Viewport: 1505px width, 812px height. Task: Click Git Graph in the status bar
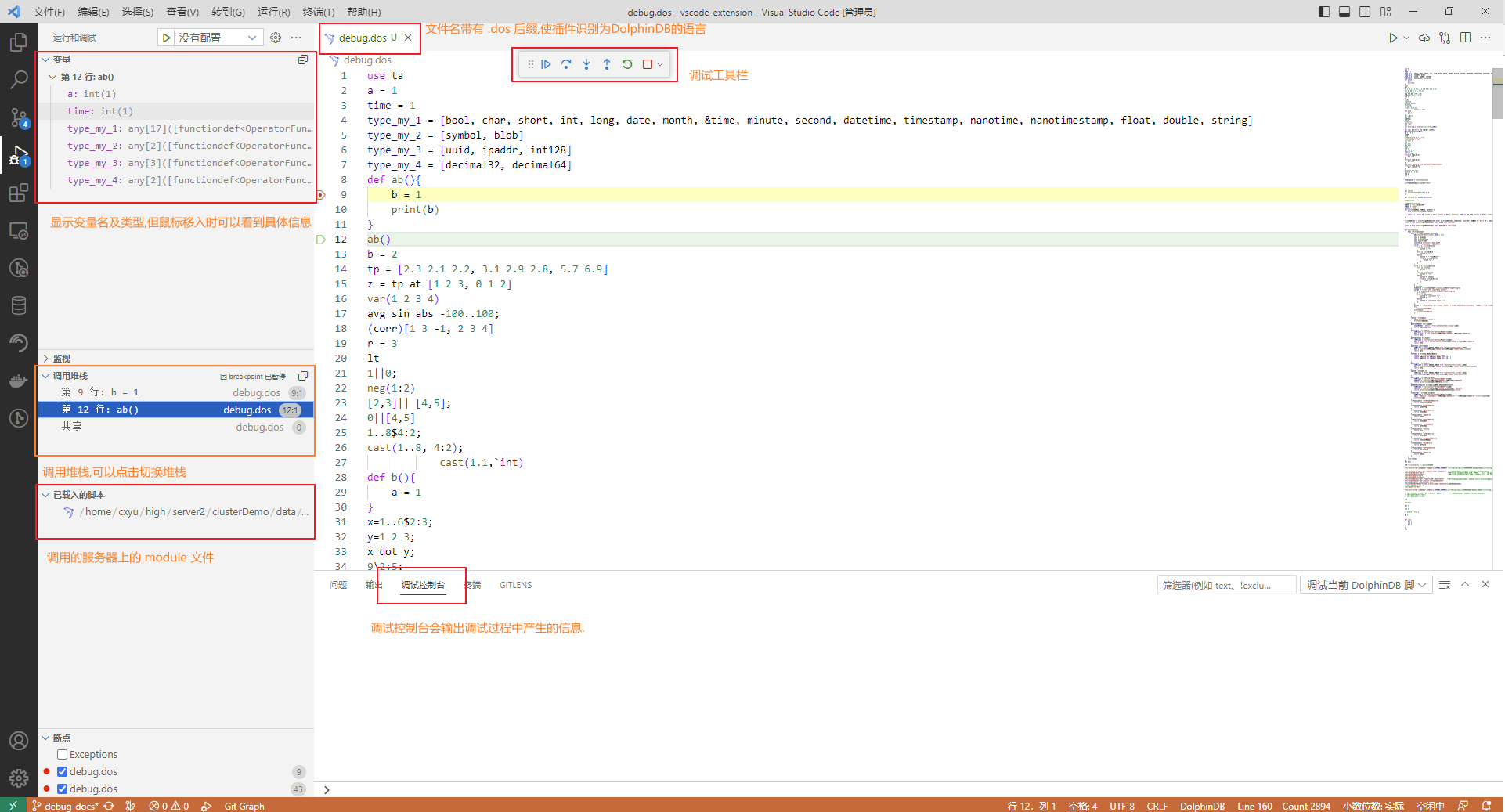tap(244, 806)
